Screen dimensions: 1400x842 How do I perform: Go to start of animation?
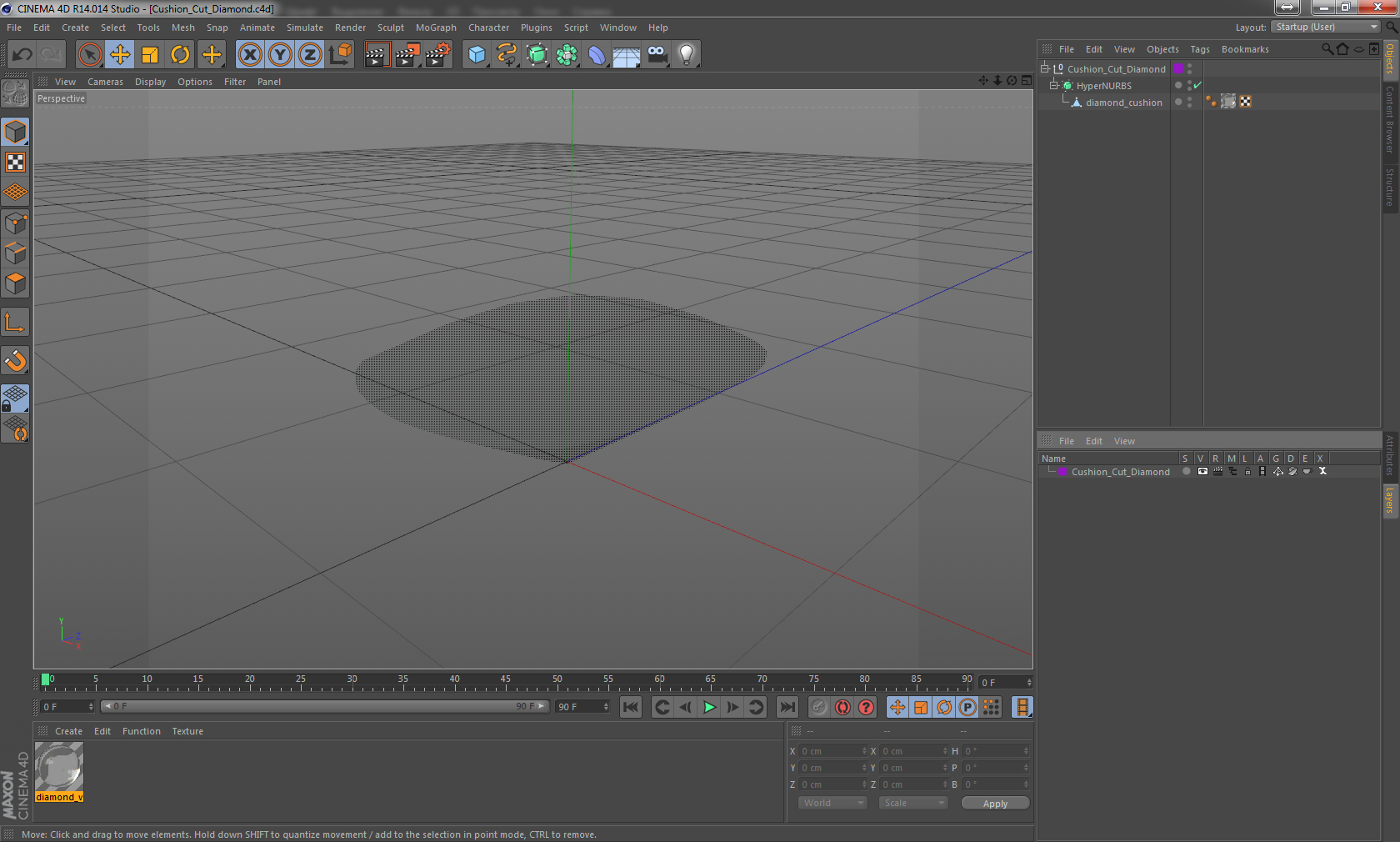coord(631,707)
